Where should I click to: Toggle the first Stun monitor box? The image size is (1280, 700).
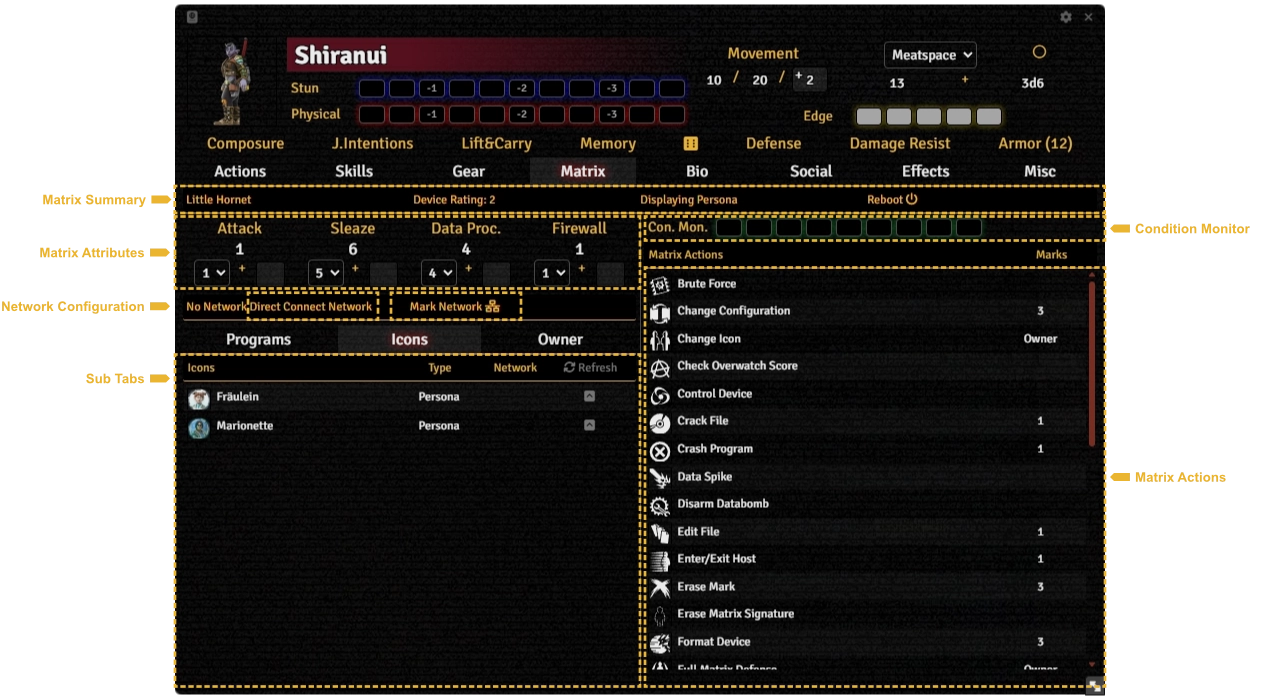coord(371,88)
